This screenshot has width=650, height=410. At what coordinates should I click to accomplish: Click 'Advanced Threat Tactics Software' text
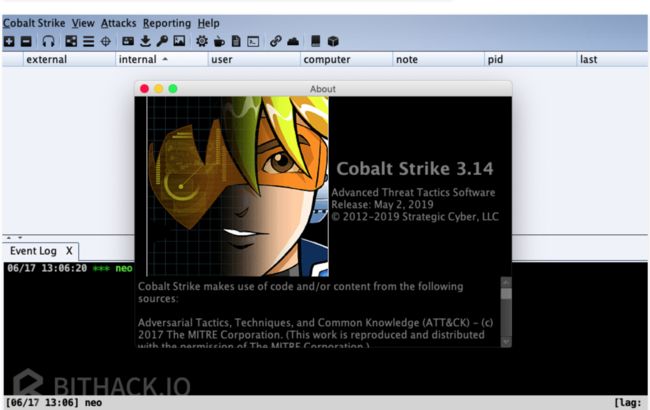413,193
